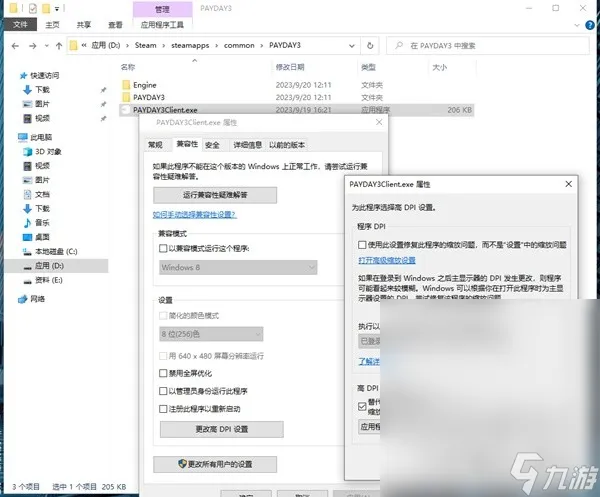600x497 pixels.
Task: Open 下载 under 此电脑
Action: [x=42, y=209]
